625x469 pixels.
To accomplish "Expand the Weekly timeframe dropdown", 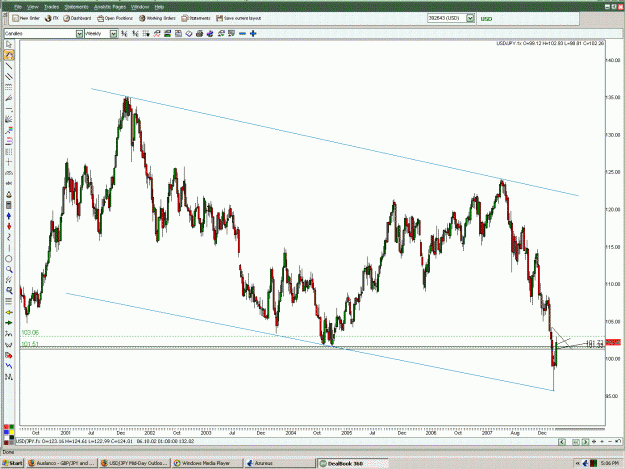I will coord(114,34).
